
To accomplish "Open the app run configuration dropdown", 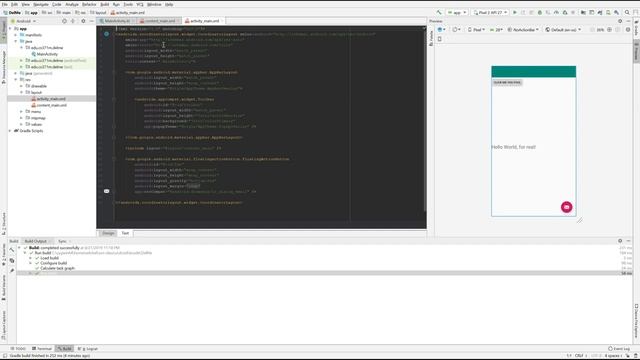I will [x=457, y=13].
